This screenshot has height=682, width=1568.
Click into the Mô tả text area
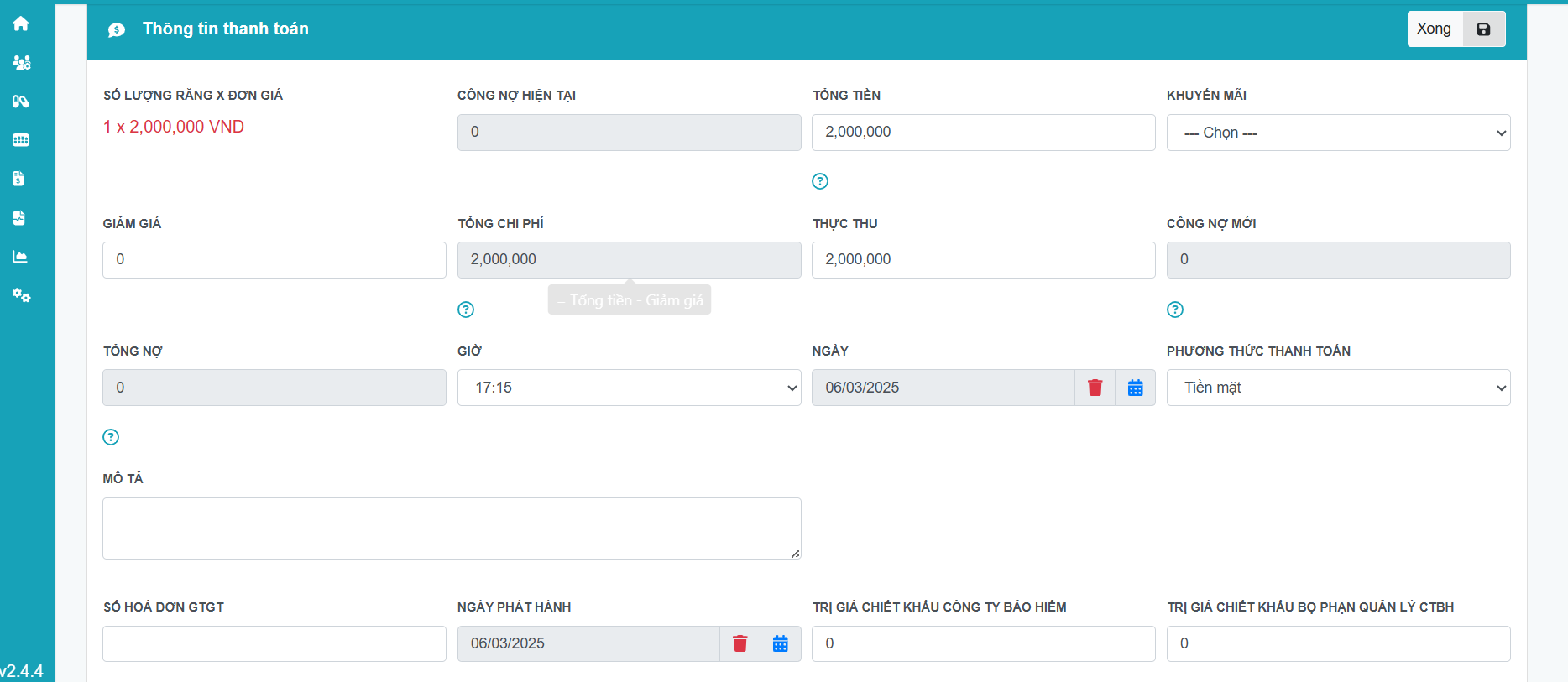tap(452, 528)
